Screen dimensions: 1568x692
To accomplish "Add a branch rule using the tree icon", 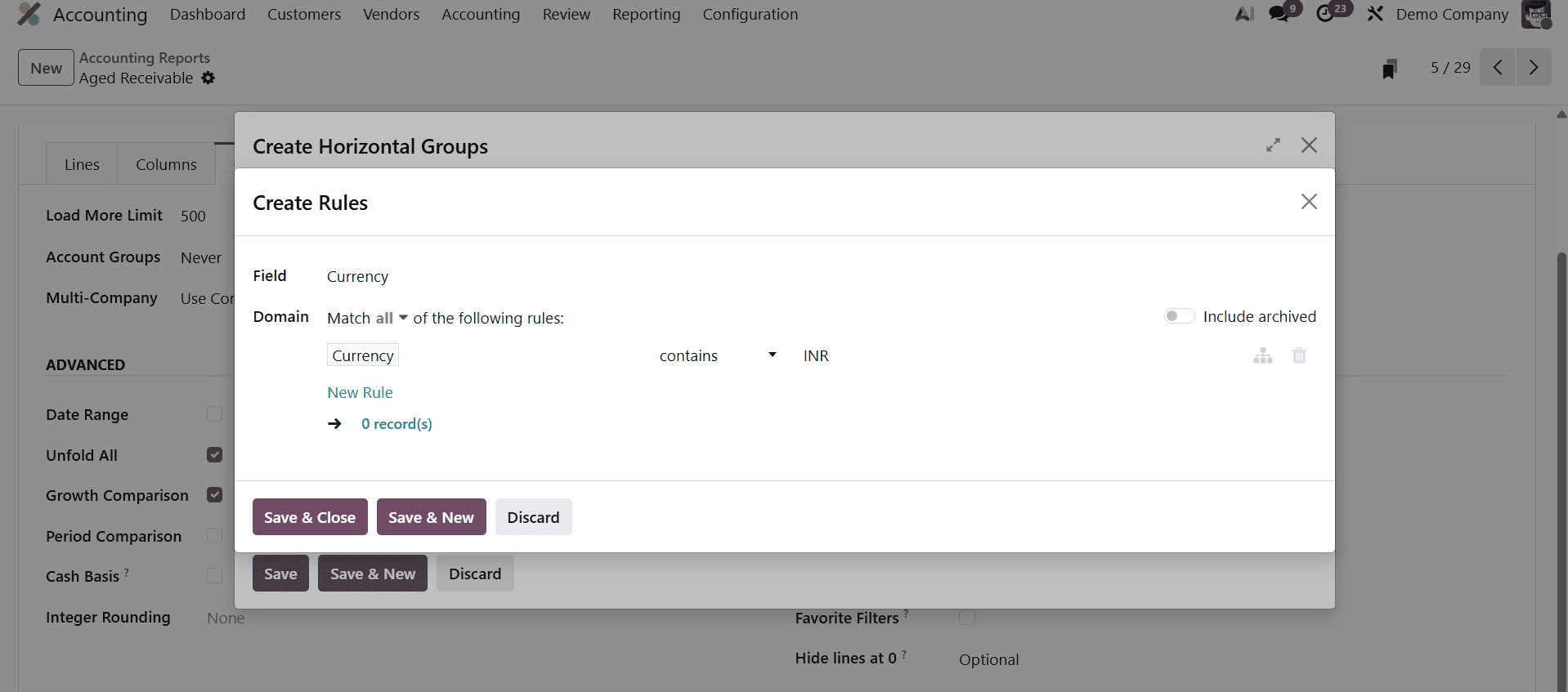I will point(1262,355).
